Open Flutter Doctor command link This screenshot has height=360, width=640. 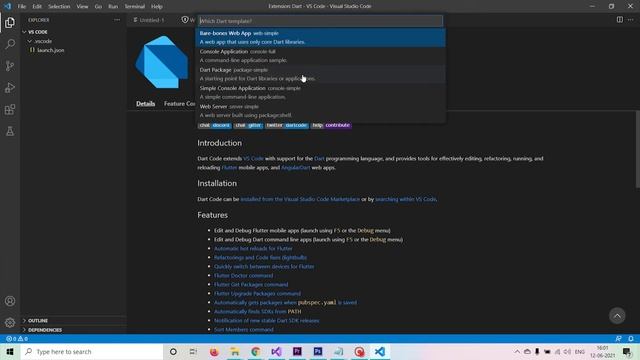point(244,276)
